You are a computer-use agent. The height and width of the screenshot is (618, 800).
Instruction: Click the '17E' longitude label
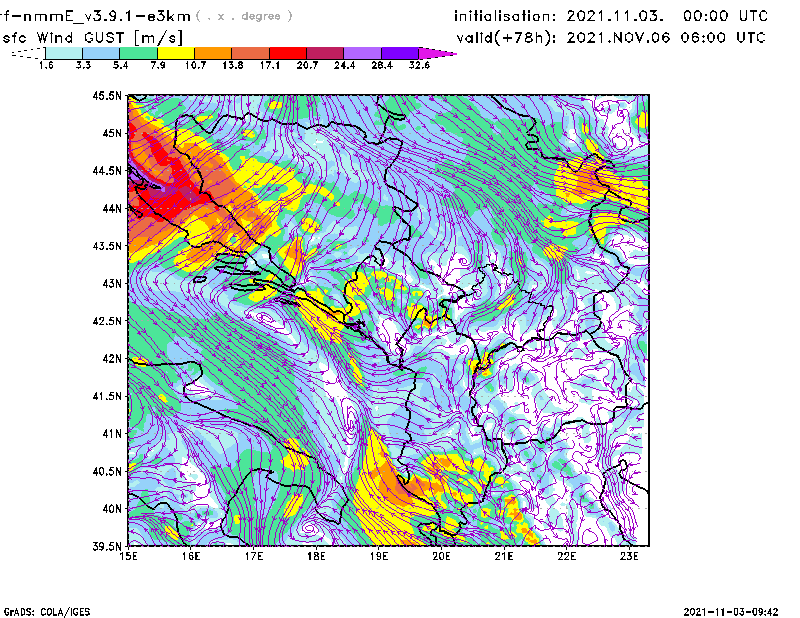pos(254,556)
